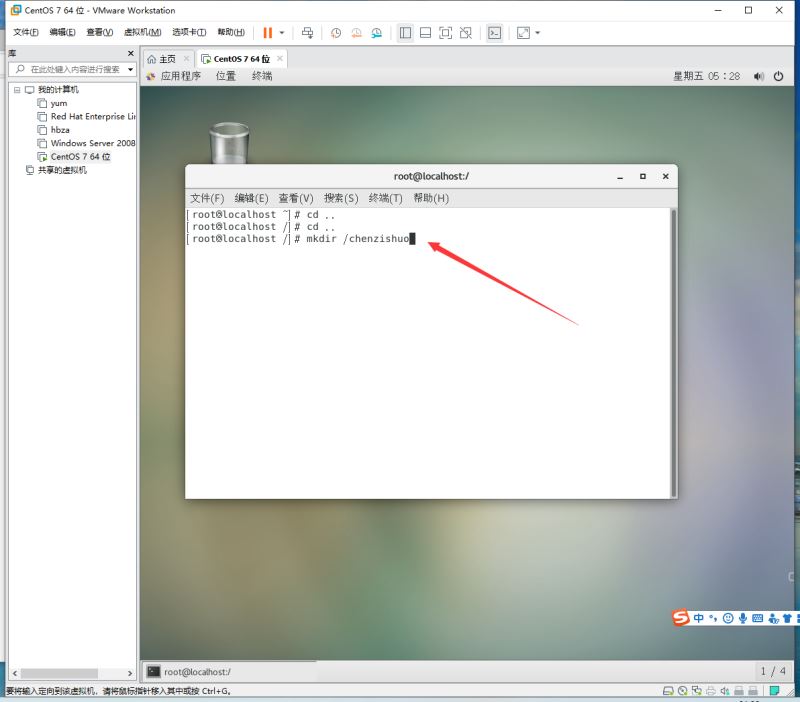
Task: Click the volume icon in CentOS top bar
Action: [758, 76]
